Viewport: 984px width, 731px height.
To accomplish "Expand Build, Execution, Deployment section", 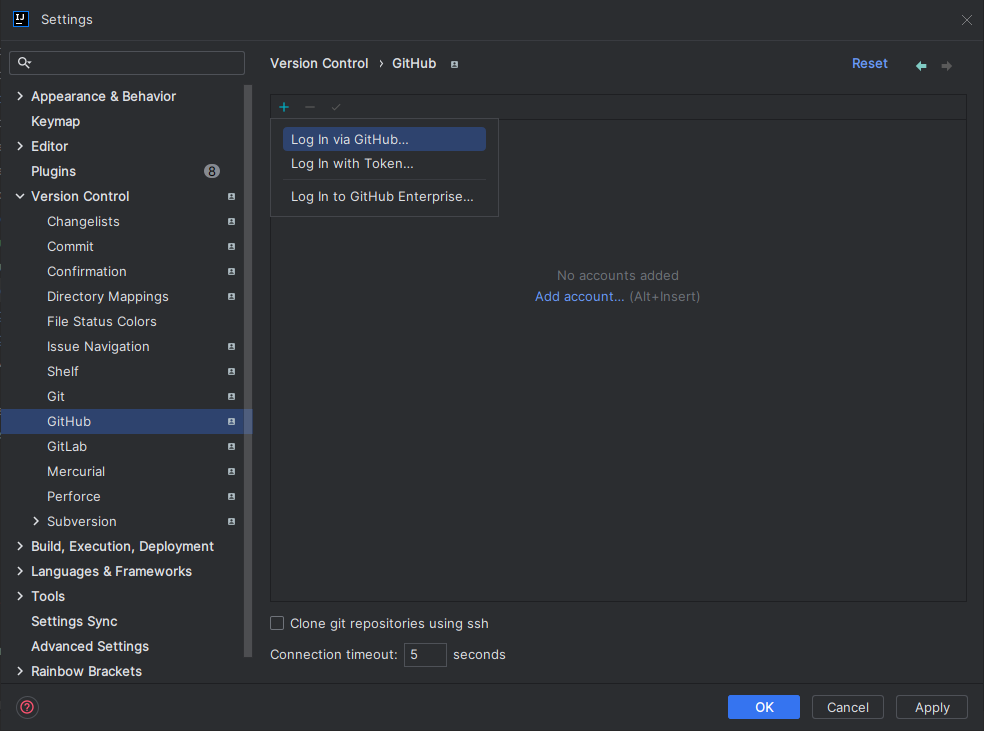I will [20, 547].
